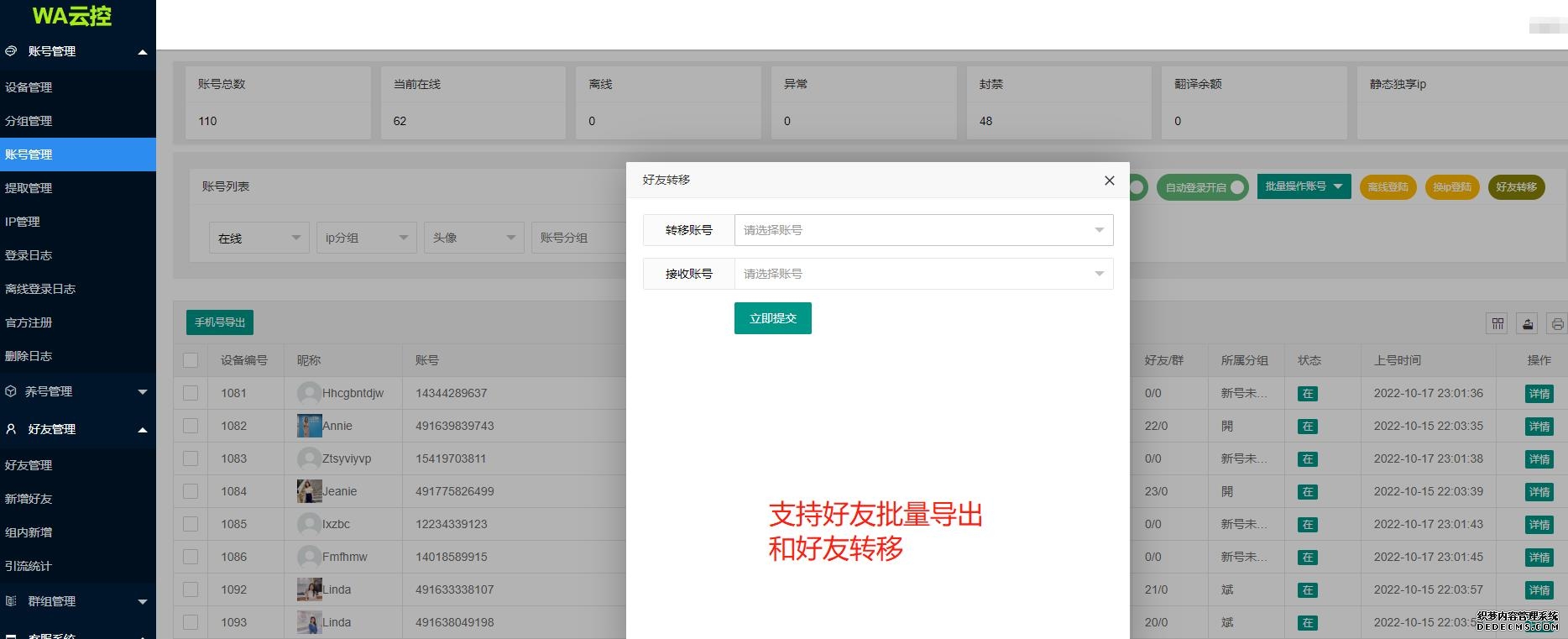Open 组内新增 in the sidebar
Image resolution: width=1568 pixels, height=639 pixels.
[x=78, y=532]
